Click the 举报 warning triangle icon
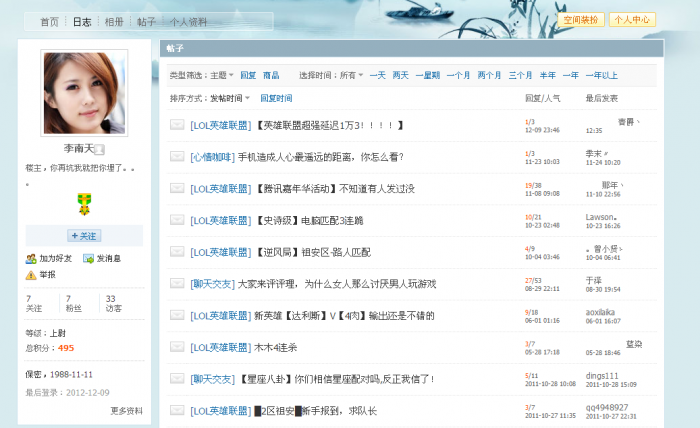The height and width of the screenshot is (428, 700). (31, 275)
